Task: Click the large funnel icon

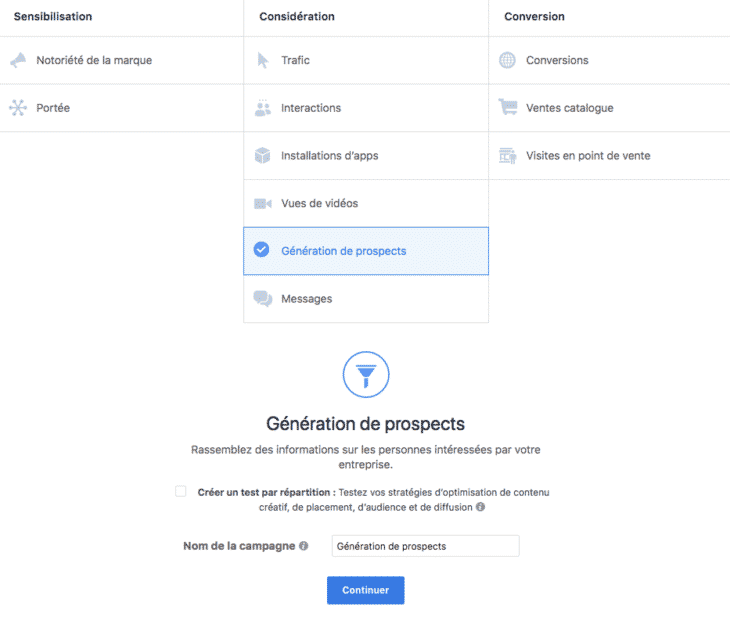Action: pyautogui.click(x=365, y=375)
